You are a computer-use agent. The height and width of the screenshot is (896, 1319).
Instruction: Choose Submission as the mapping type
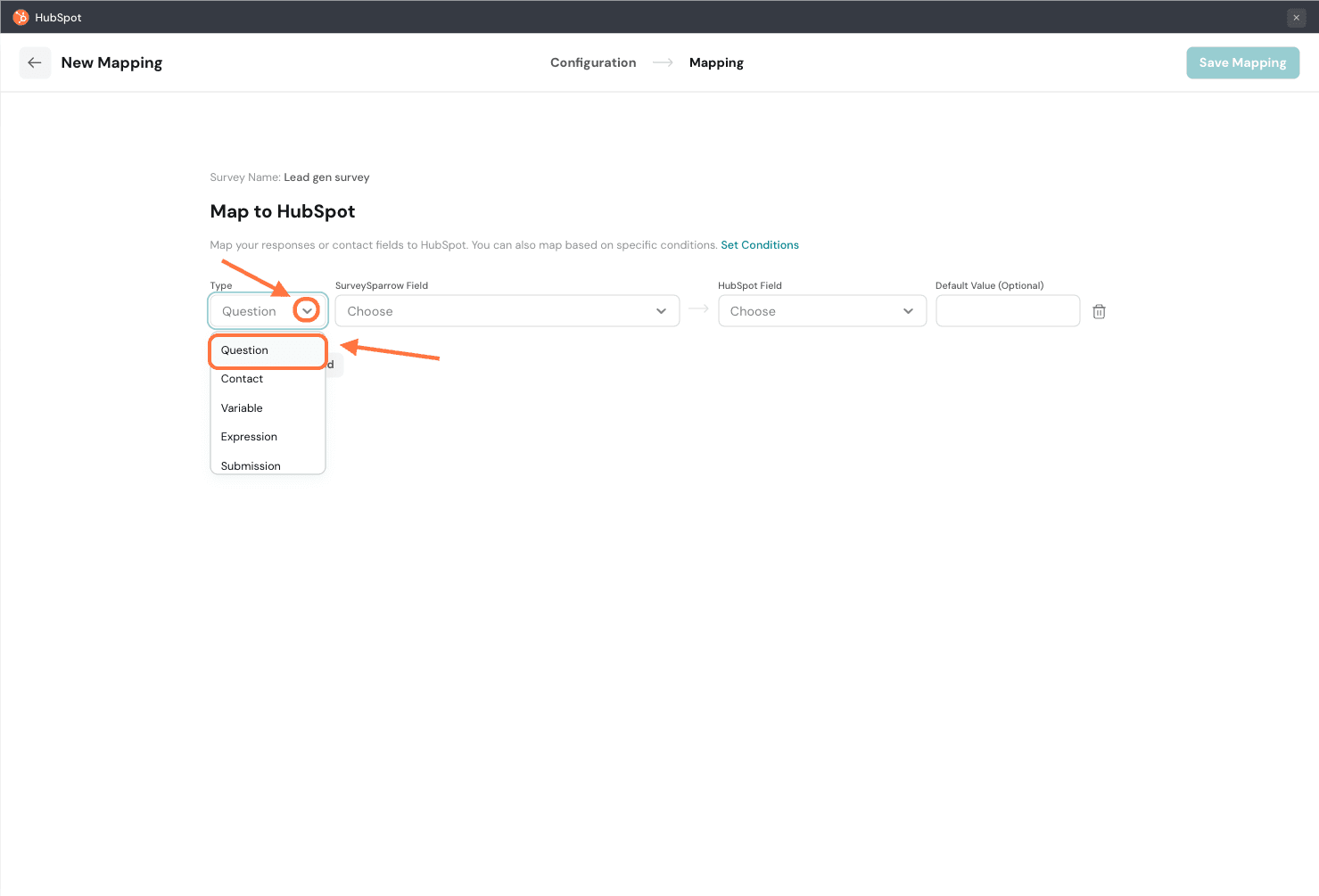[251, 465]
